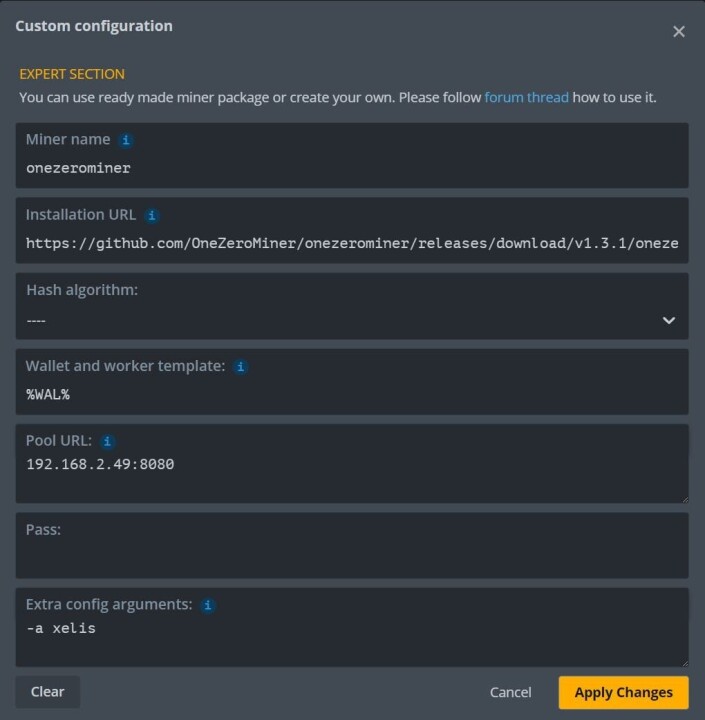Expand the Hash algorithm dropdown chevron
The width and height of the screenshot is (705, 720).
pos(669,321)
